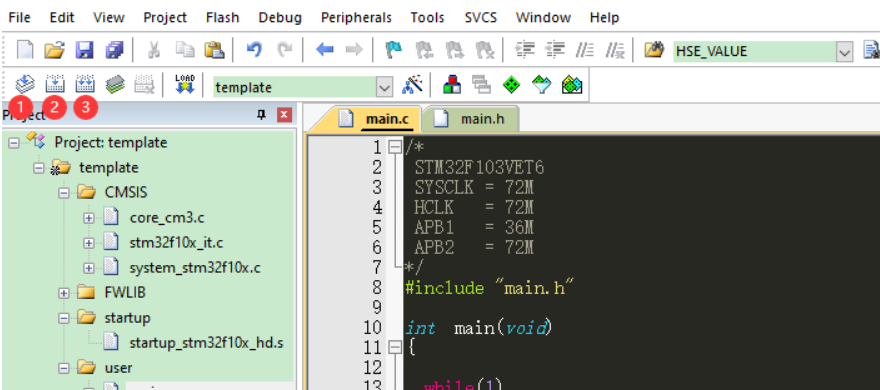
Task: Open Find in Files icon
Action: coord(653,51)
